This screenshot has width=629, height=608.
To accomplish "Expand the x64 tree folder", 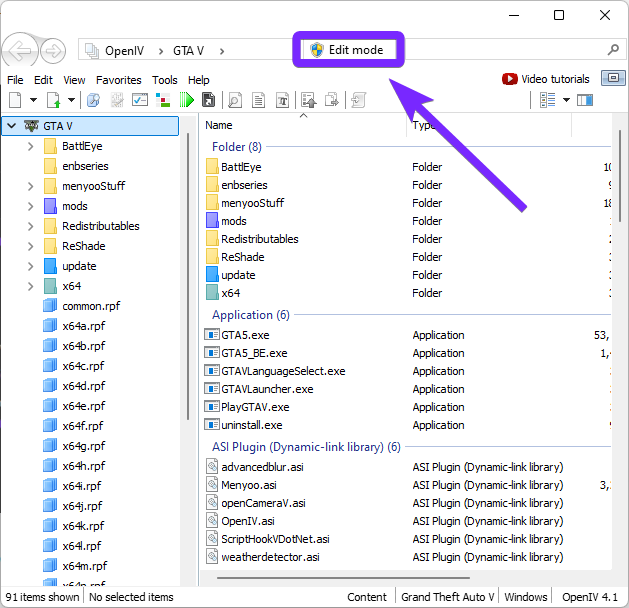I will [x=30, y=286].
